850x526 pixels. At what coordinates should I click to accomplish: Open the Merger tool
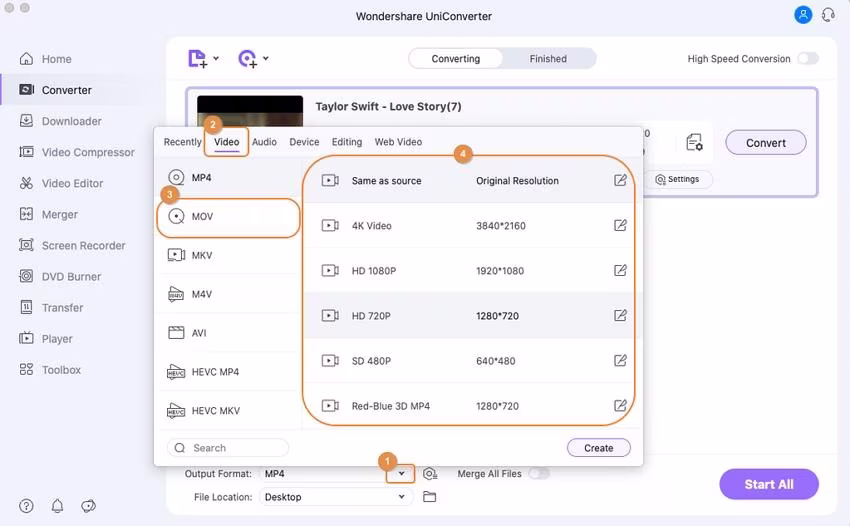pos(48,214)
